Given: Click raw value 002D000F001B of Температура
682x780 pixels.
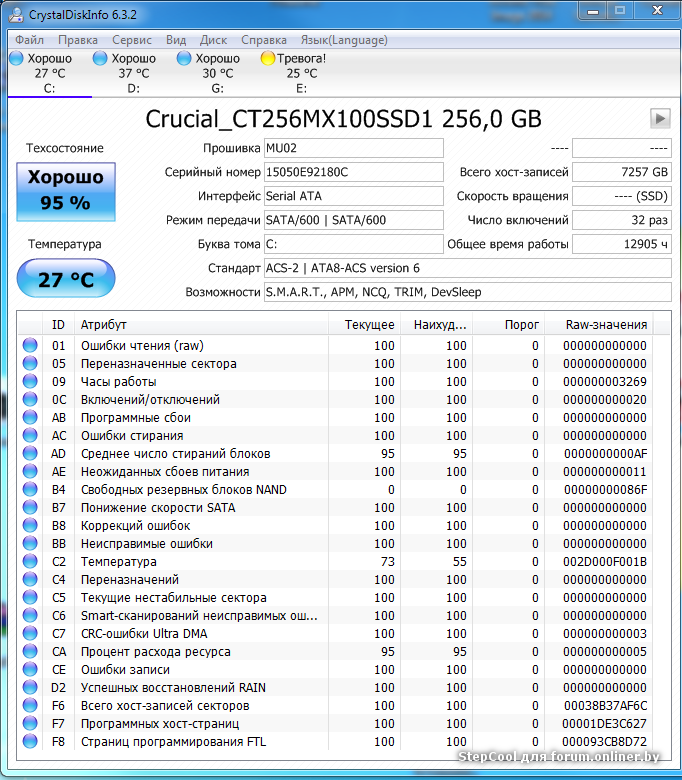Looking at the screenshot, I should pos(605,562).
